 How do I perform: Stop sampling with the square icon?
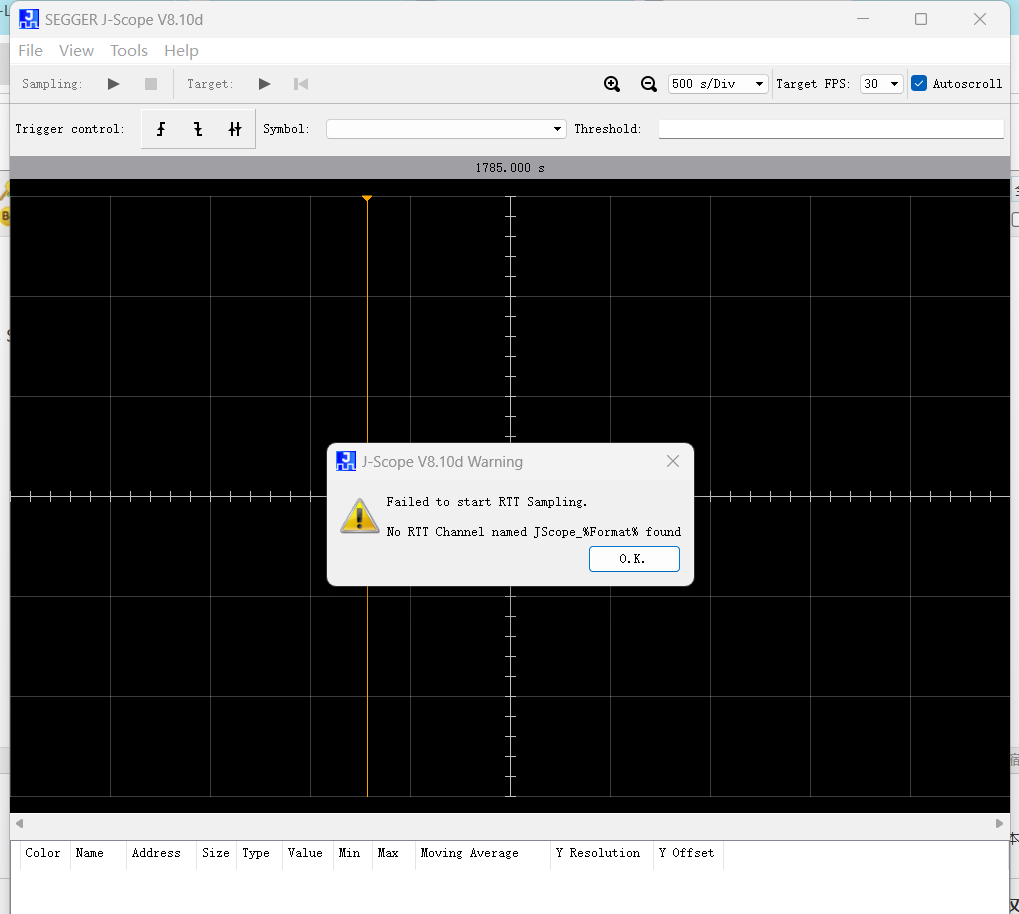coord(151,84)
